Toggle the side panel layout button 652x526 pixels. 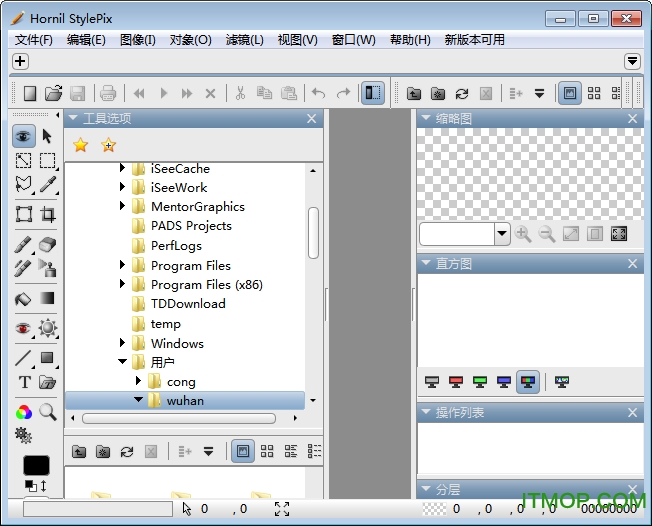point(373,93)
